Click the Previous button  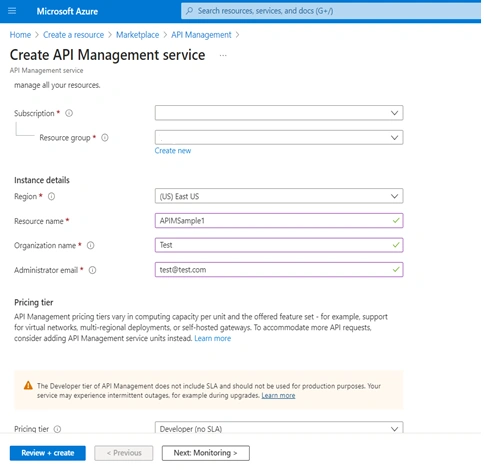[124, 453]
